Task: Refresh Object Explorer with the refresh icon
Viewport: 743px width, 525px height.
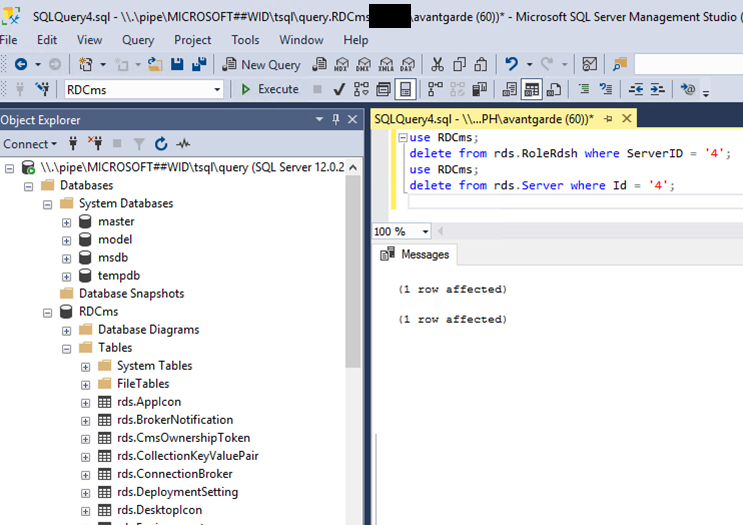Action: pos(161,144)
